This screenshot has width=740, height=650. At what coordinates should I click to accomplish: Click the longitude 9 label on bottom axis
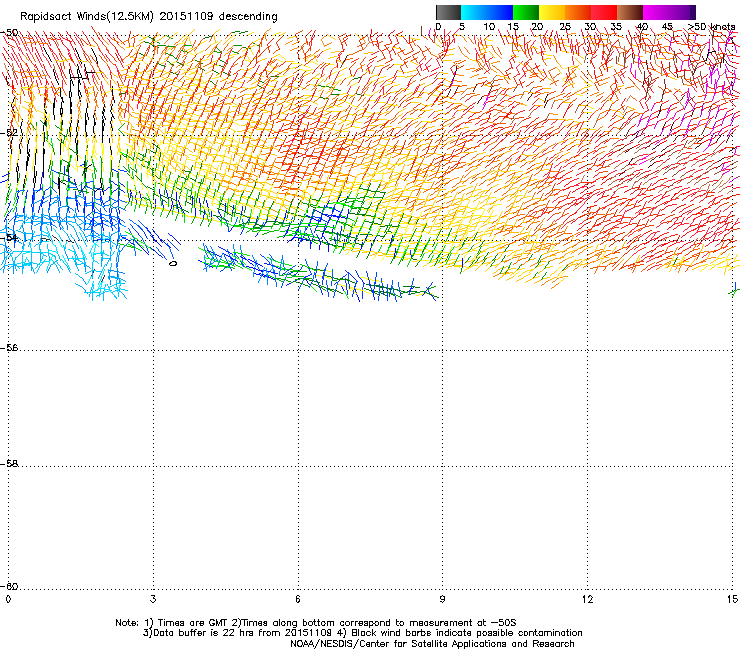(x=442, y=599)
